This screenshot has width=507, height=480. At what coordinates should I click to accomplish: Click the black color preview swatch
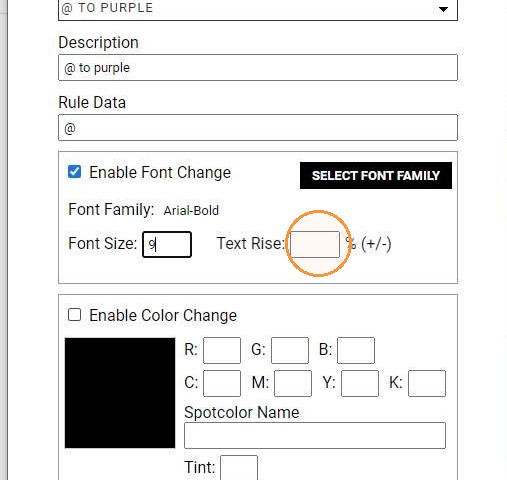tap(120, 393)
